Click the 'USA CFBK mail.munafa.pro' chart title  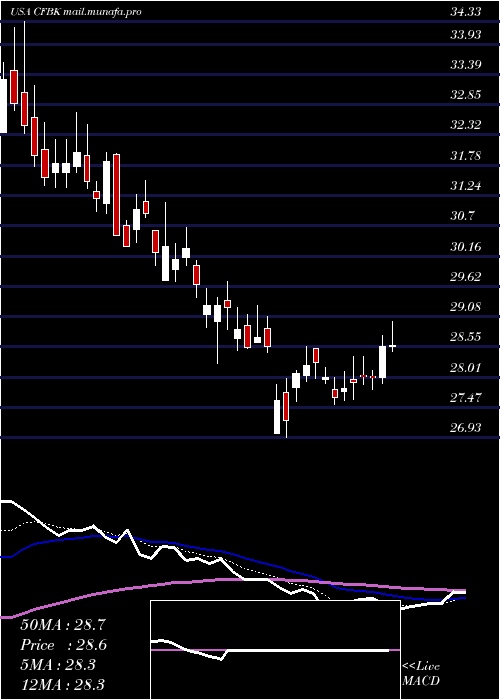76,12
